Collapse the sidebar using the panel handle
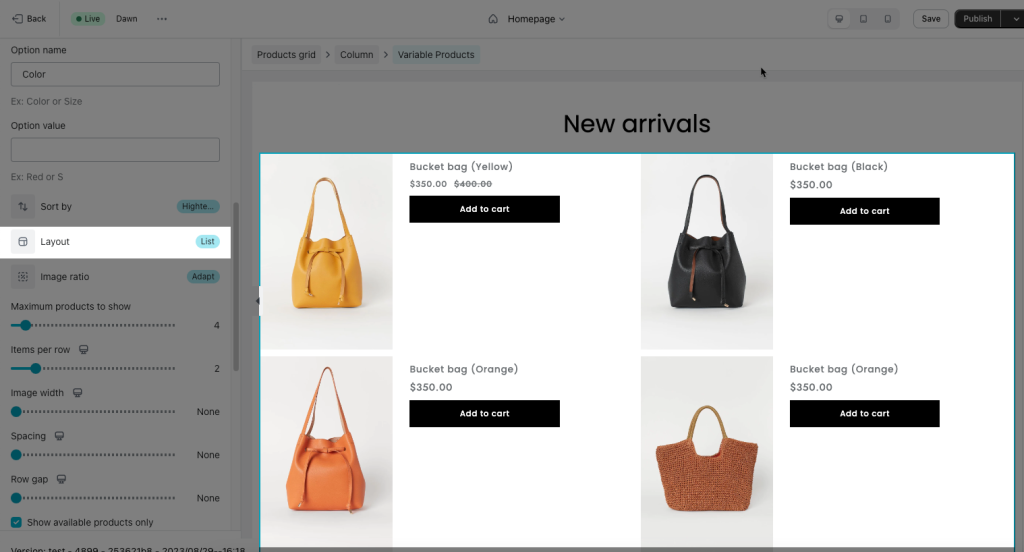The width and height of the screenshot is (1024, 552). (257, 301)
